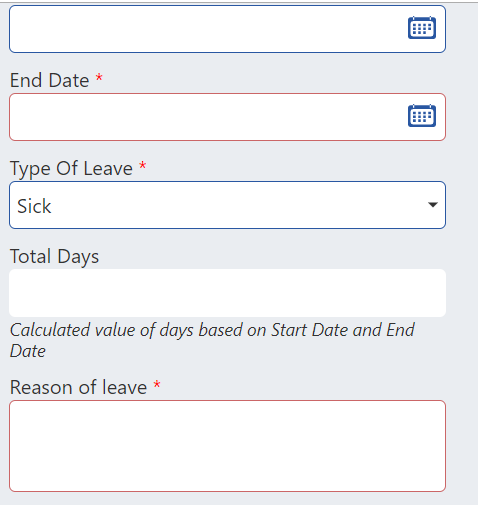Click the End Date label

(x=49, y=80)
